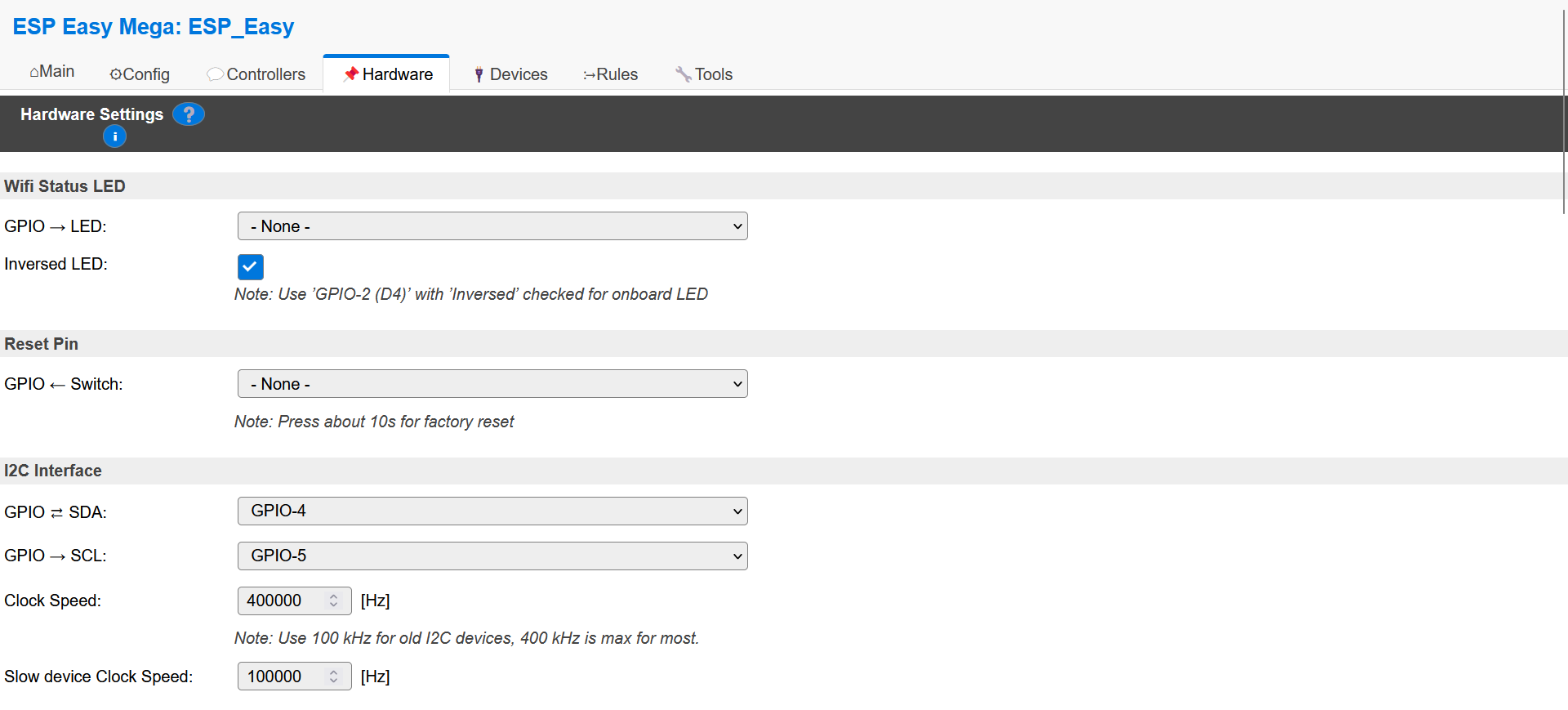
Task: Uncheck the Inversed LED checkbox
Action: pyautogui.click(x=250, y=266)
